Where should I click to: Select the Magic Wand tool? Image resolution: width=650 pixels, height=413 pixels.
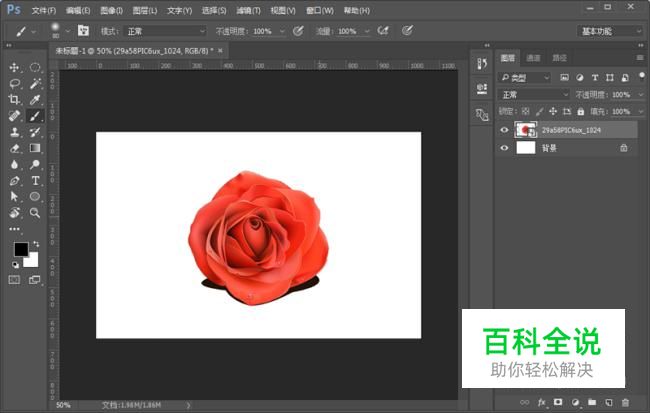pos(35,84)
